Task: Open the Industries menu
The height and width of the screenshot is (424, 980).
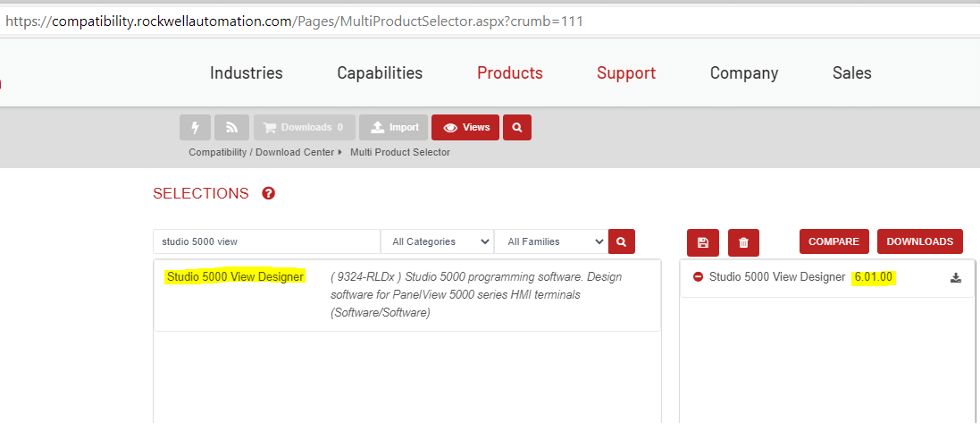Action: pyautogui.click(x=246, y=73)
